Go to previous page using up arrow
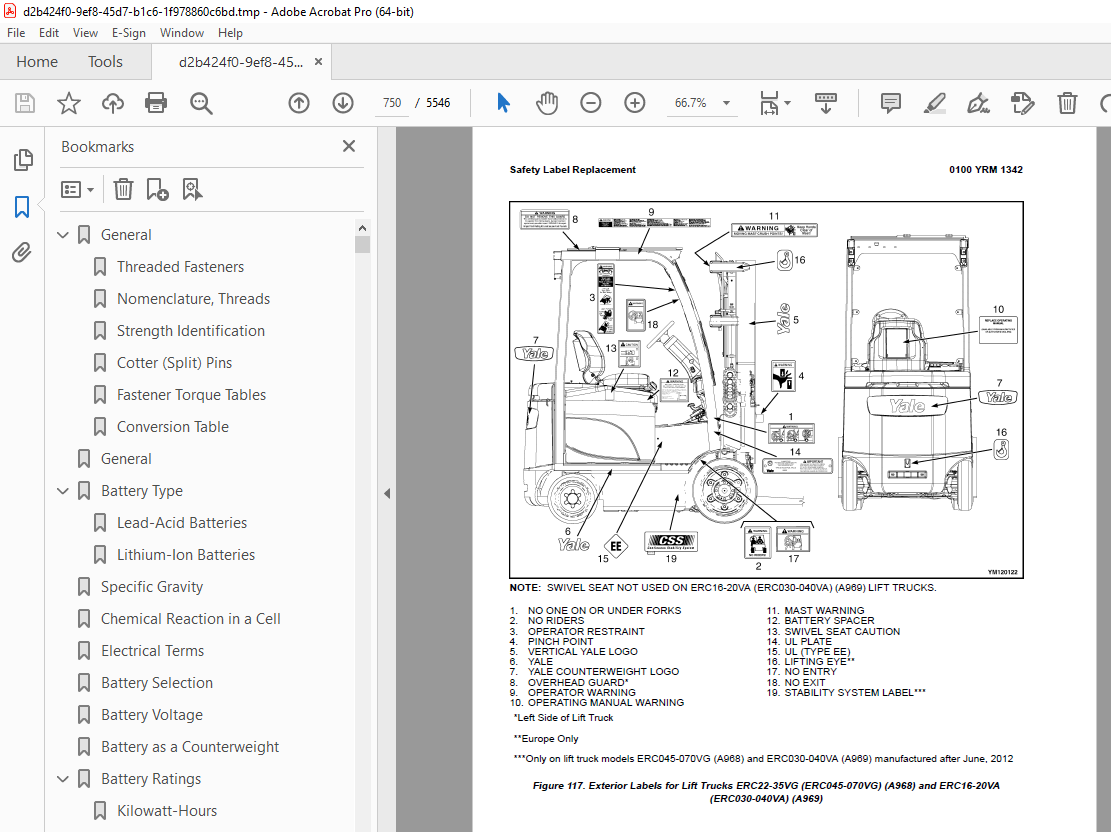Viewport: 1111px width, 832px height. click(x=299, y=103)
